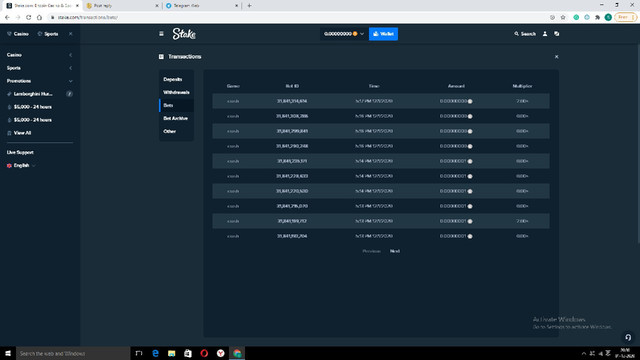
Task: Click the Search the web and Windows box
Action: tap(73, 353)
